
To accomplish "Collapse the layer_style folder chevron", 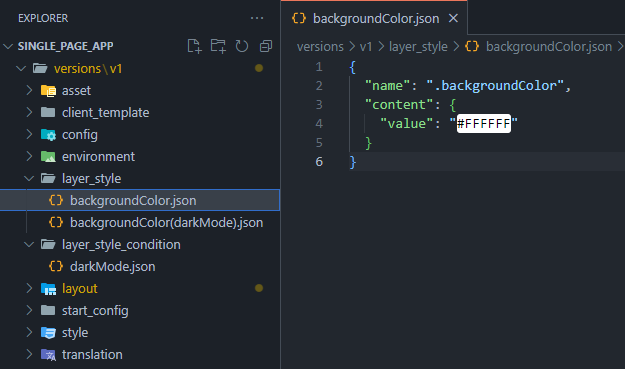I will [29, 179].
